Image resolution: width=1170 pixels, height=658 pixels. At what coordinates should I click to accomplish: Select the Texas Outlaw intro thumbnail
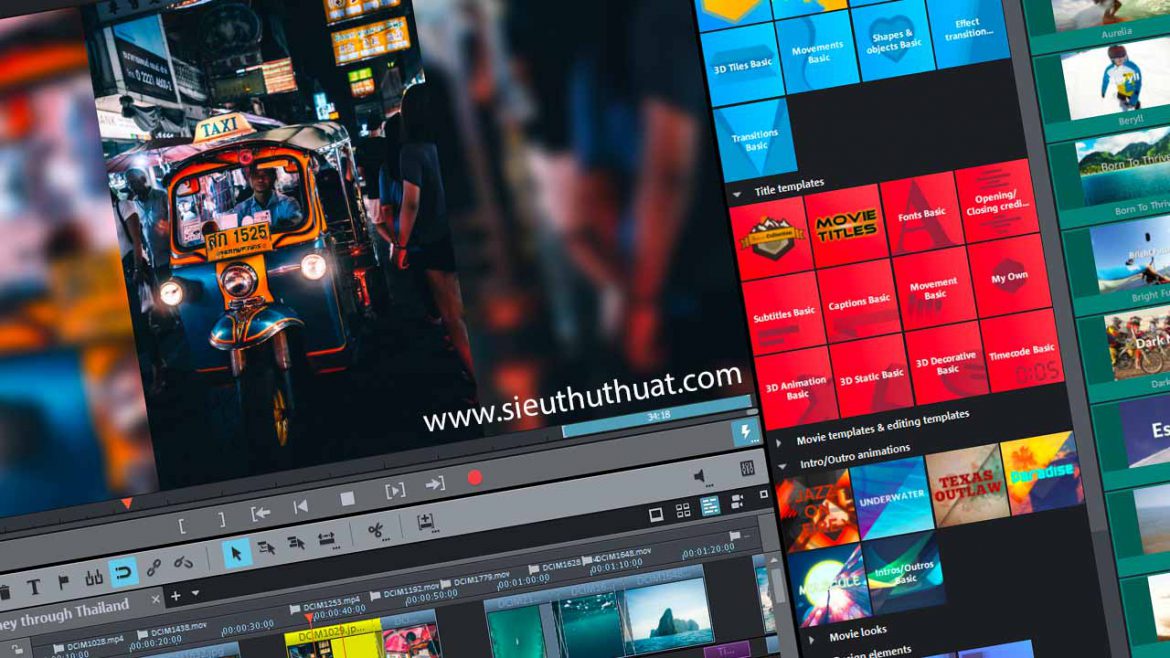[x=966, y=486]
